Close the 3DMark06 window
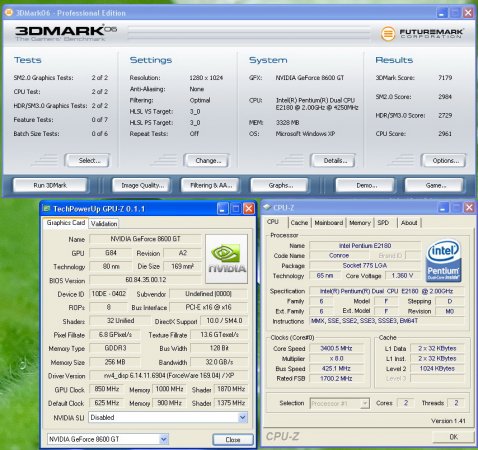This screenshot has height=450, width=478. tap(468, 13)
